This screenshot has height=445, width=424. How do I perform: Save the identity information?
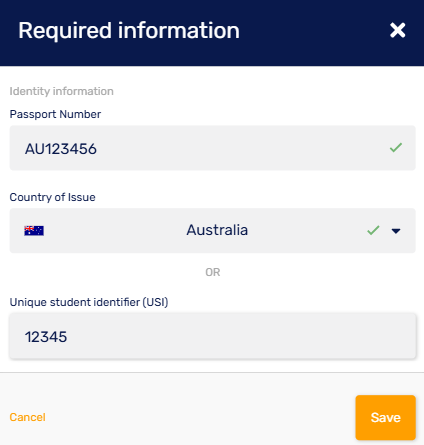pos(386,417)
